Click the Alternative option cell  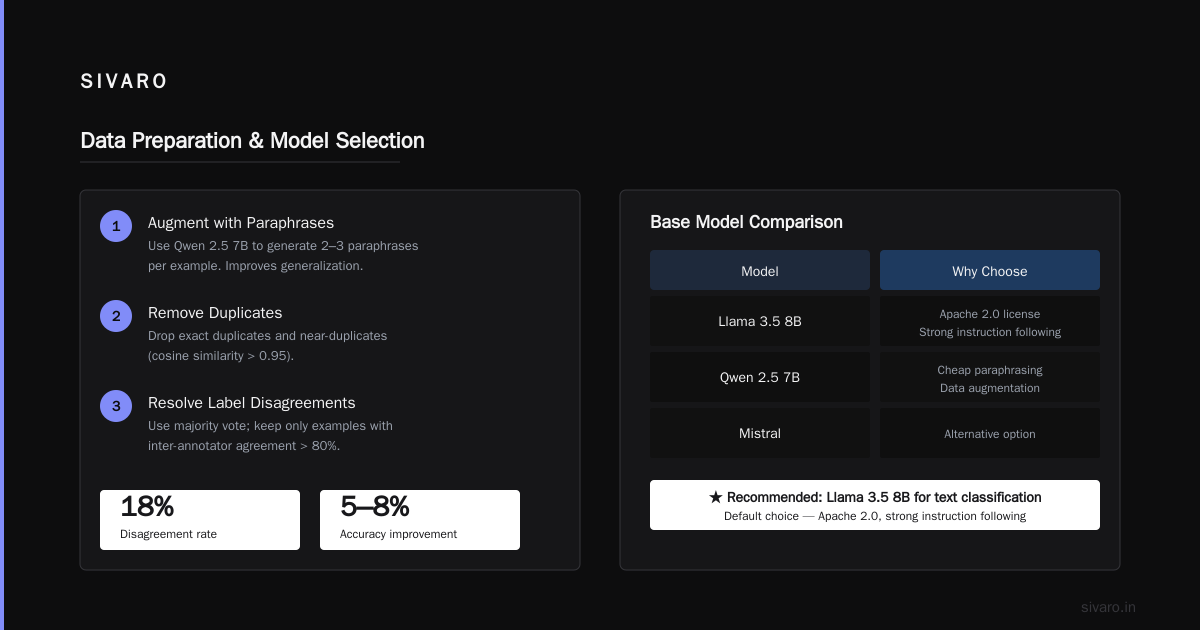tap(990, 433)
